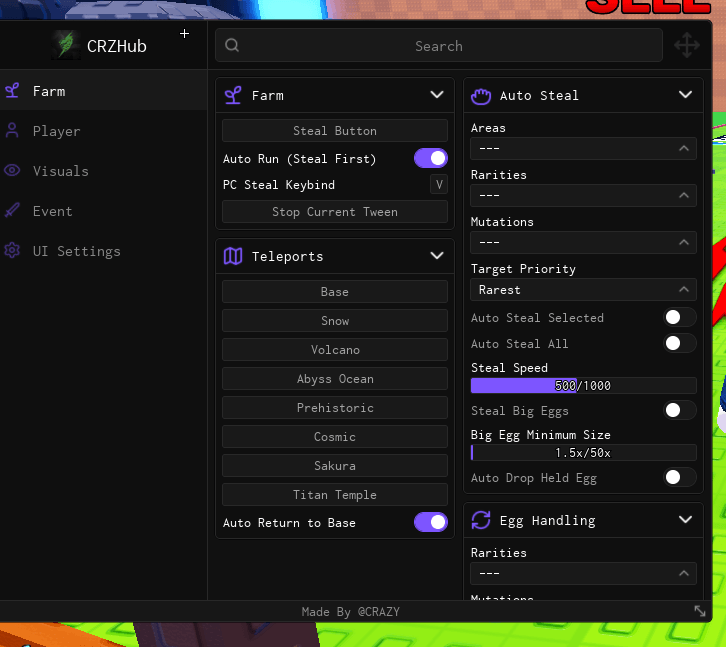Image resolution: width=726 pixels, height=647 pixels.
Task: Click the Search input field
Action: click(438, 45)
